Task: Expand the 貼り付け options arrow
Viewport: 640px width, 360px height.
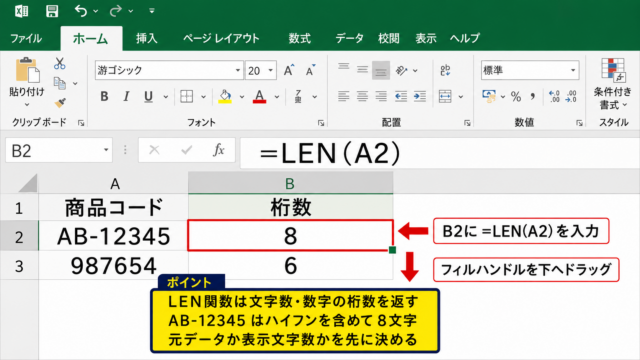Action: click(27, 104)
